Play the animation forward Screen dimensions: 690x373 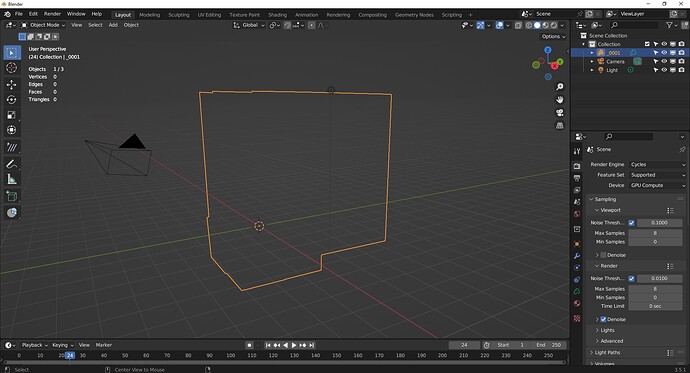(x=294, y=345)
